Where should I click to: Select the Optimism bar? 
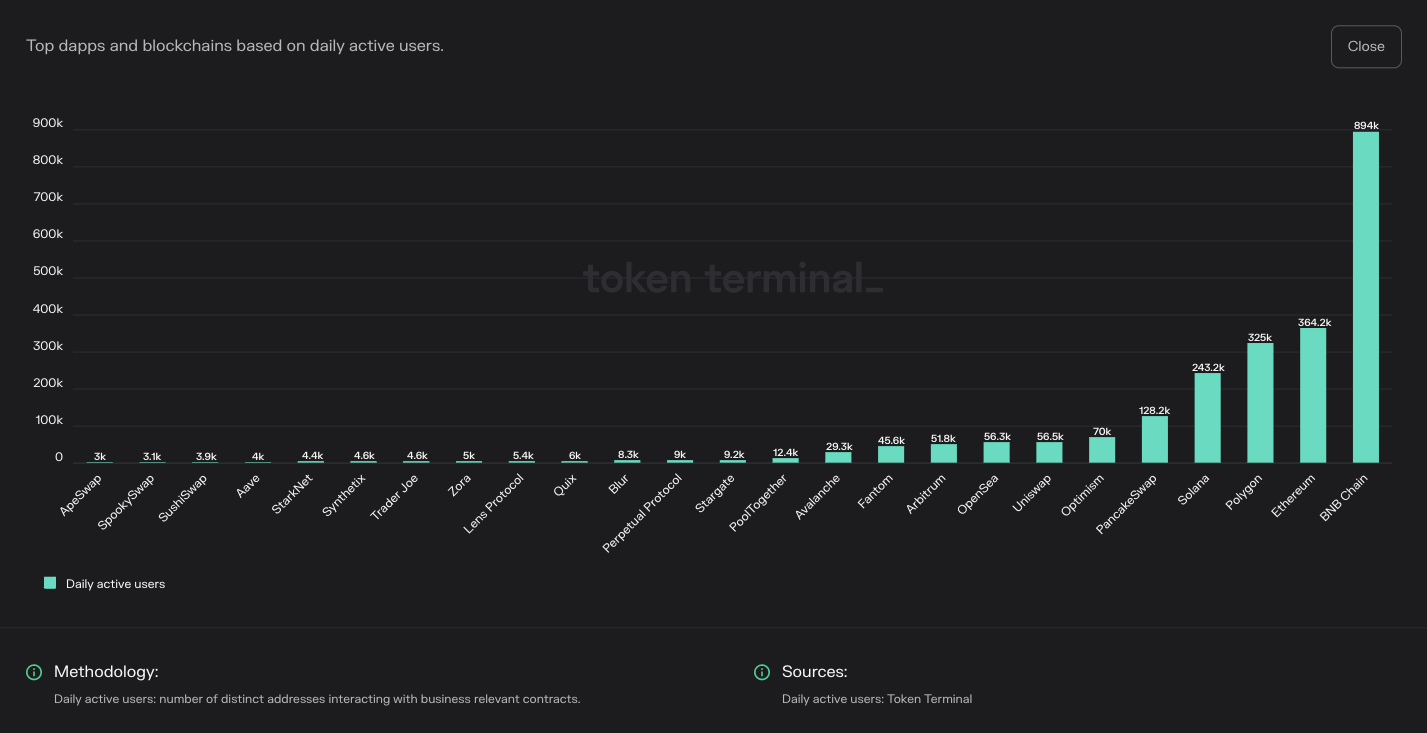[x=1102, y=450]
